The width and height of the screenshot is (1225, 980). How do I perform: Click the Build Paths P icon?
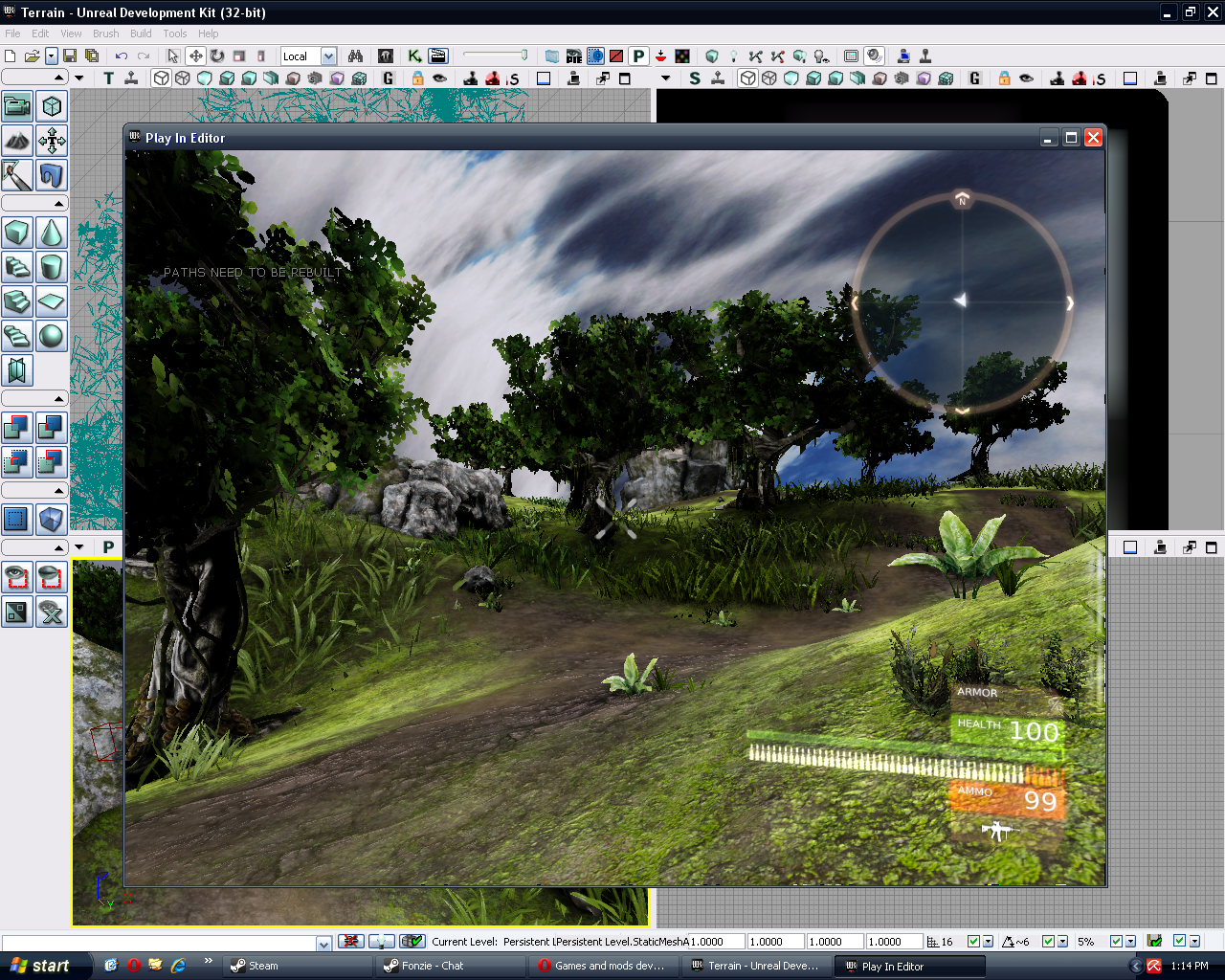(638, 56)
